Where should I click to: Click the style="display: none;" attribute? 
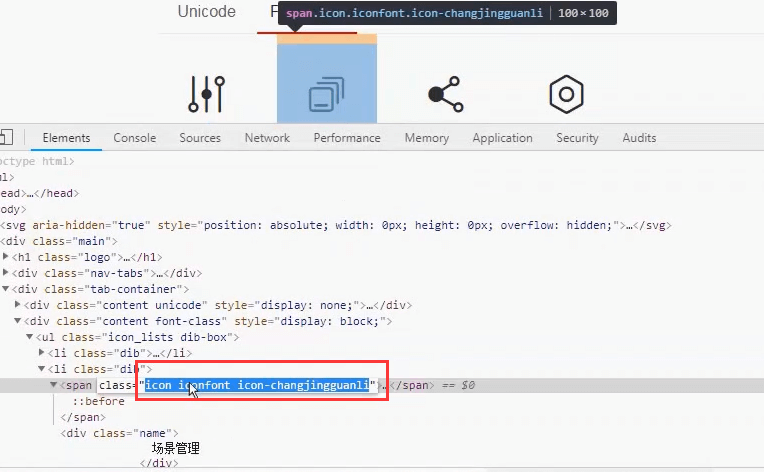click(287, 305)
